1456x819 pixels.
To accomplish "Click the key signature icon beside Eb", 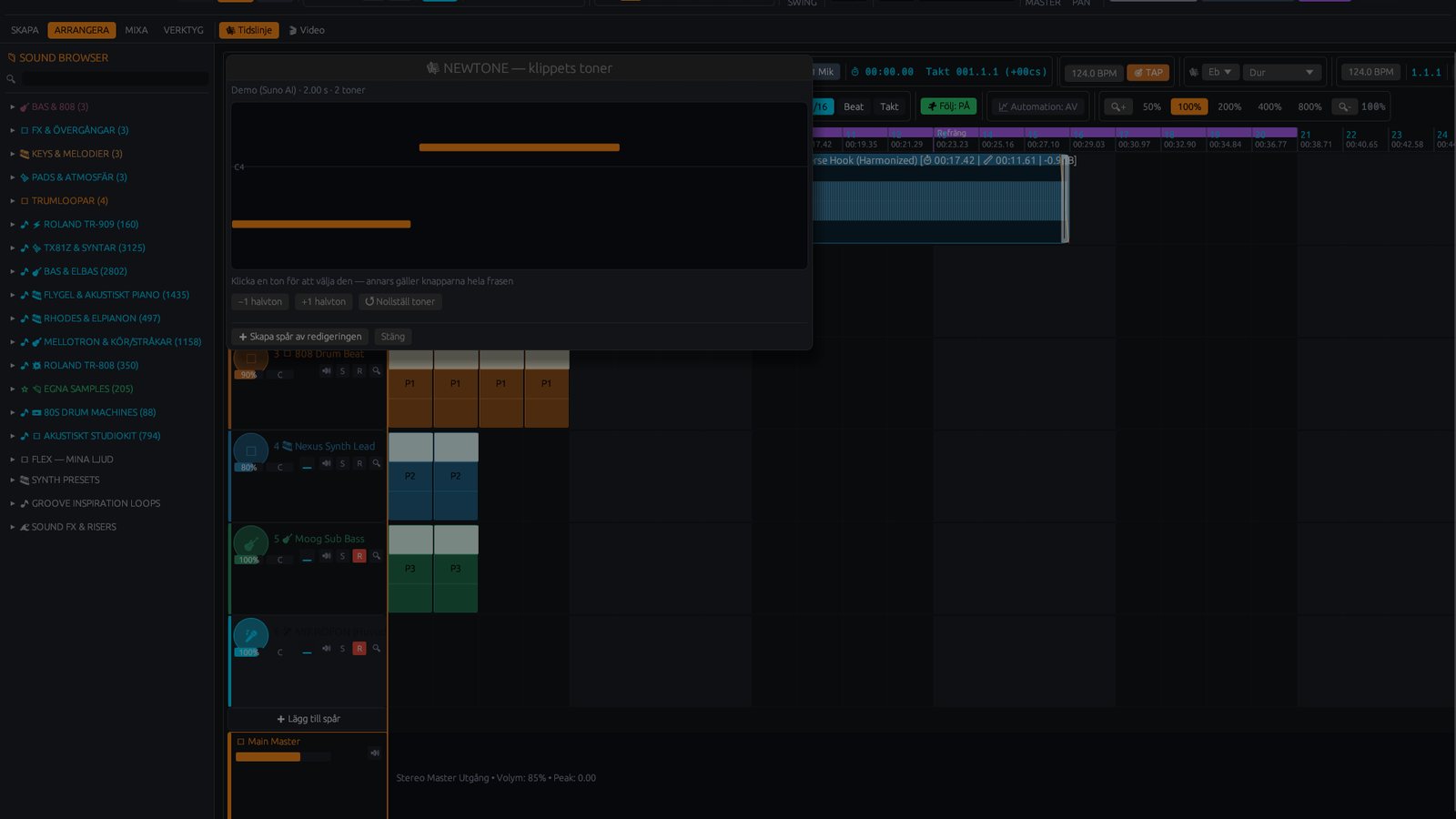I will 1193,72.
